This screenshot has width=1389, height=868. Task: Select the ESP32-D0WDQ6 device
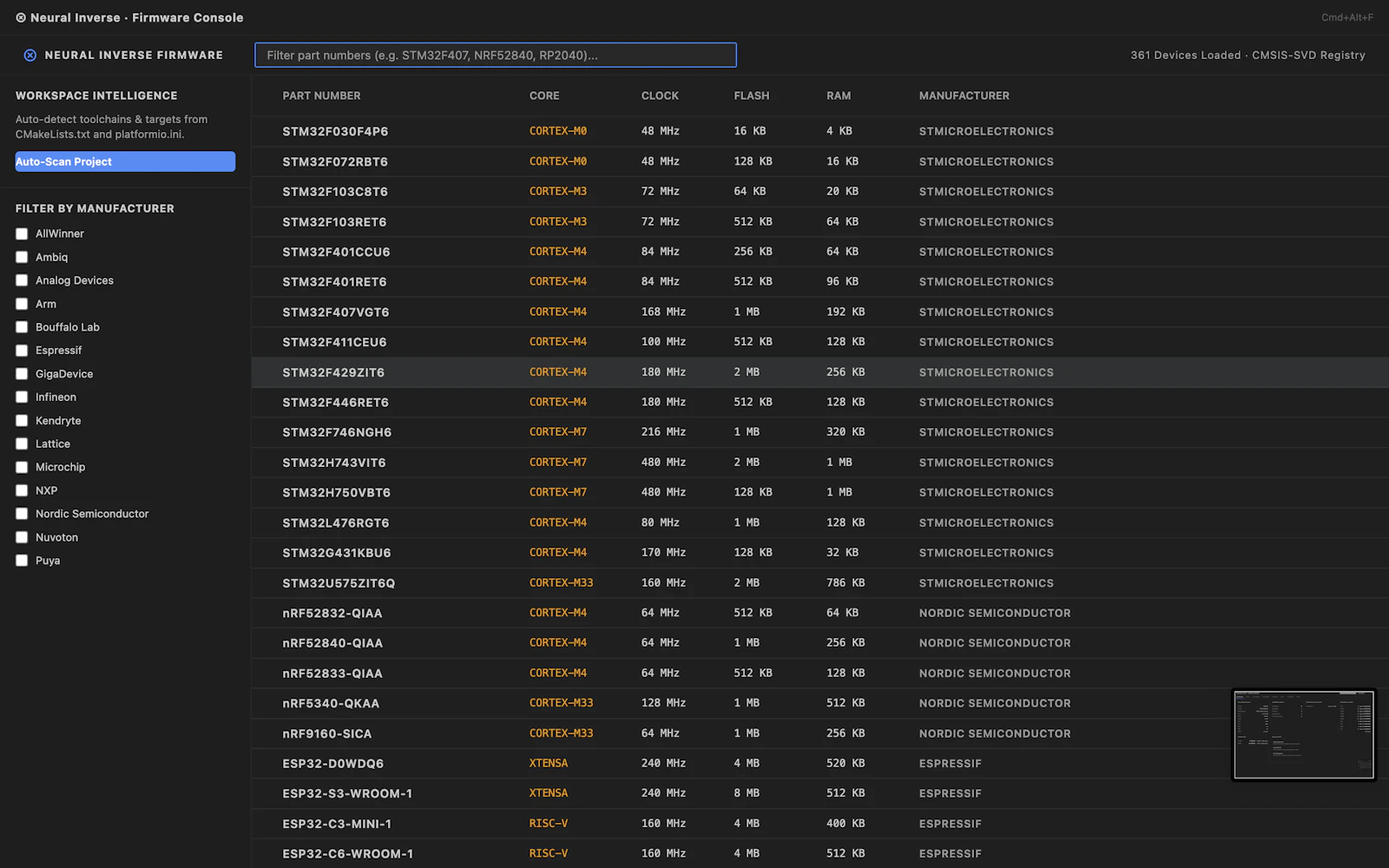coord(820,763)
